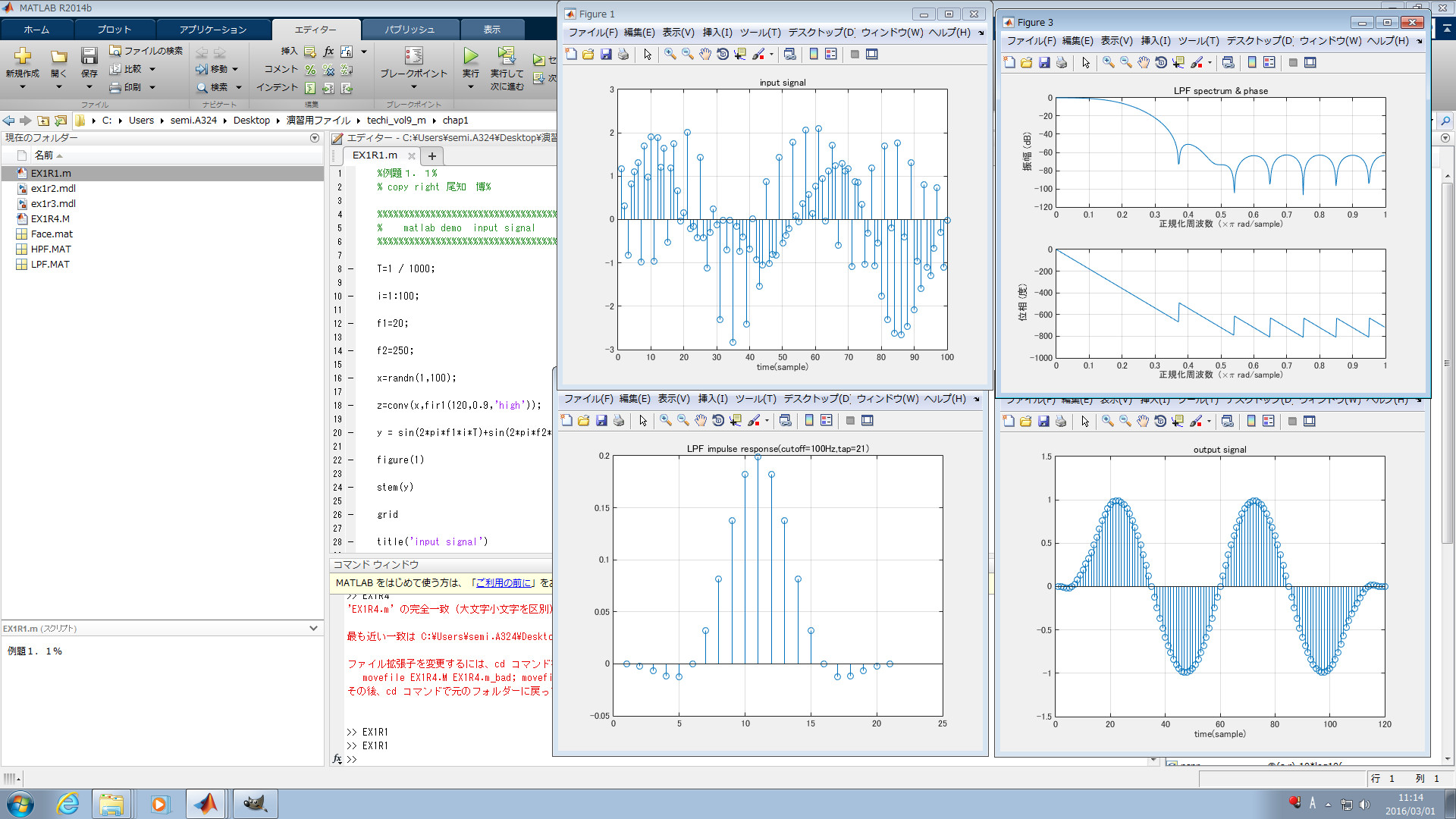Expand the 実行 (Run) dropdown arrow

[x=471, y=86]
